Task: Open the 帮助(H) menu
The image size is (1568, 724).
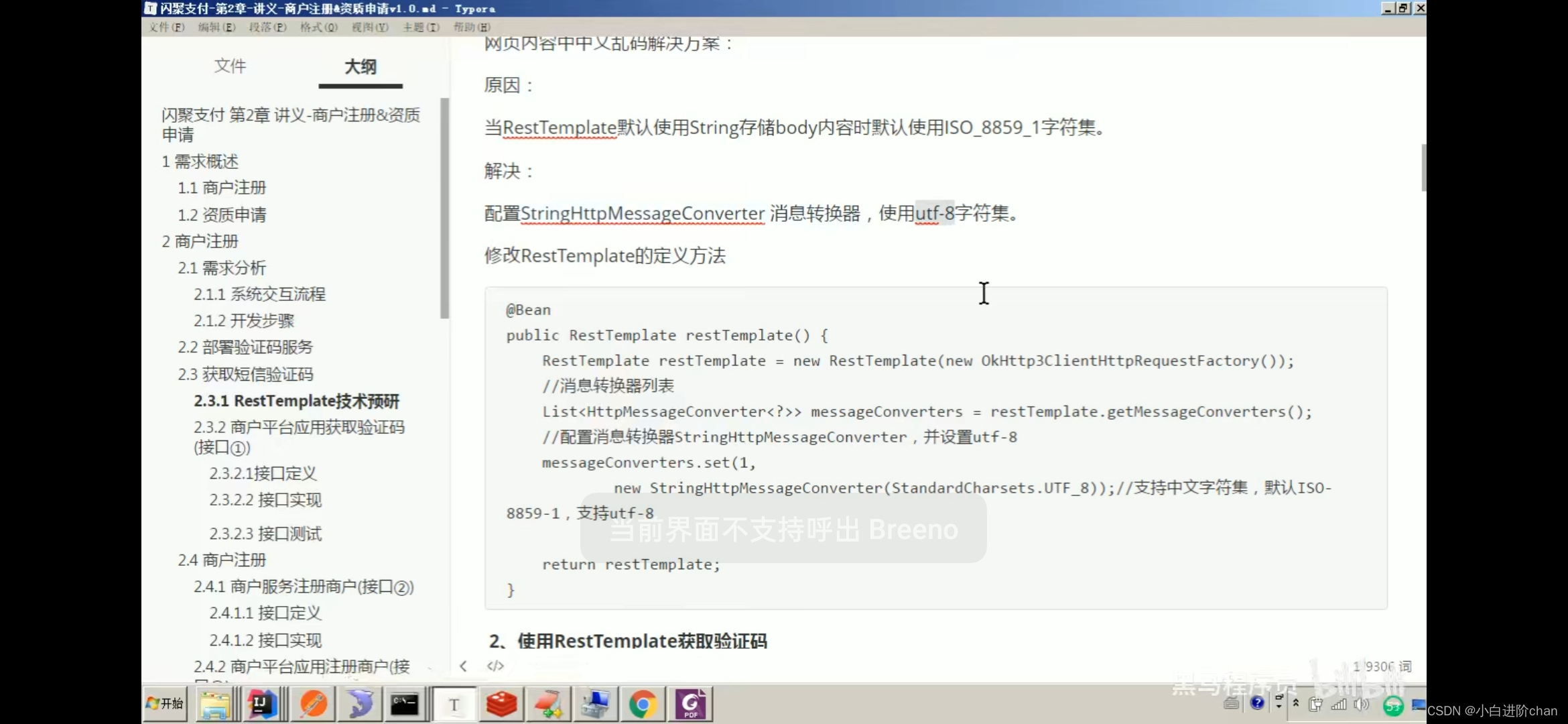Action: pyautogui.click(x=472, y=27)
